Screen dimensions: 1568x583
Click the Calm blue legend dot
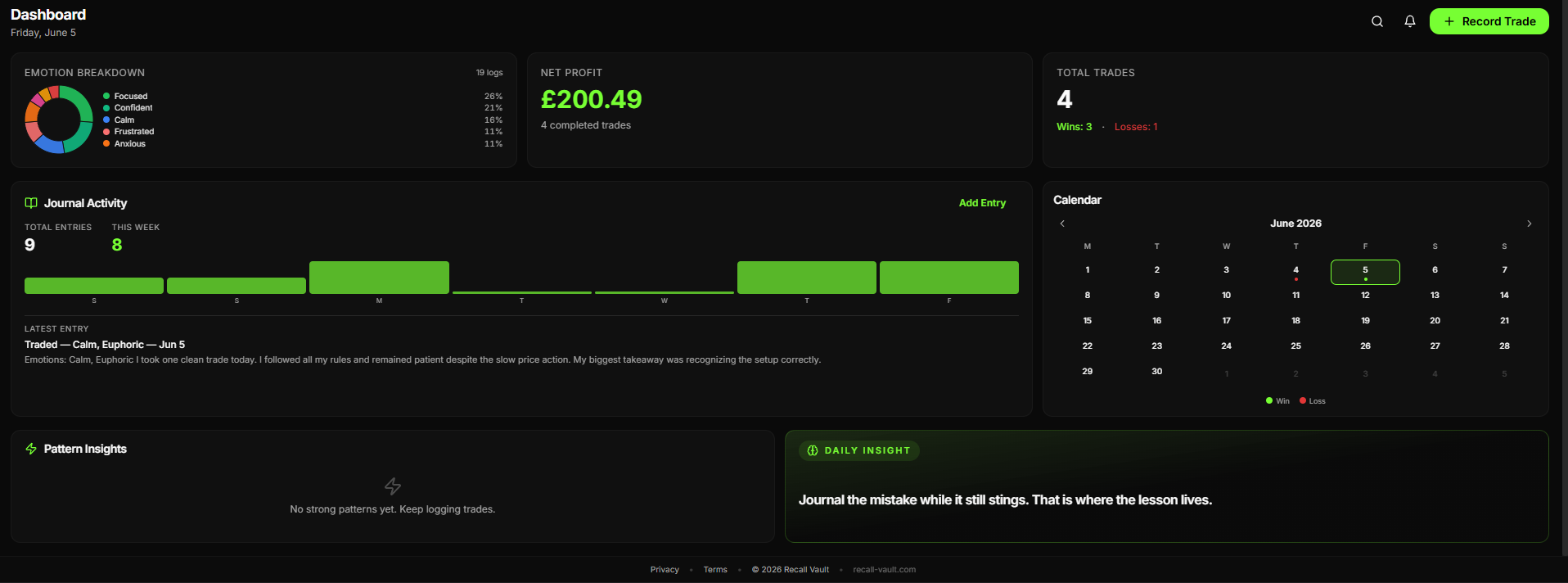(106, 120)
